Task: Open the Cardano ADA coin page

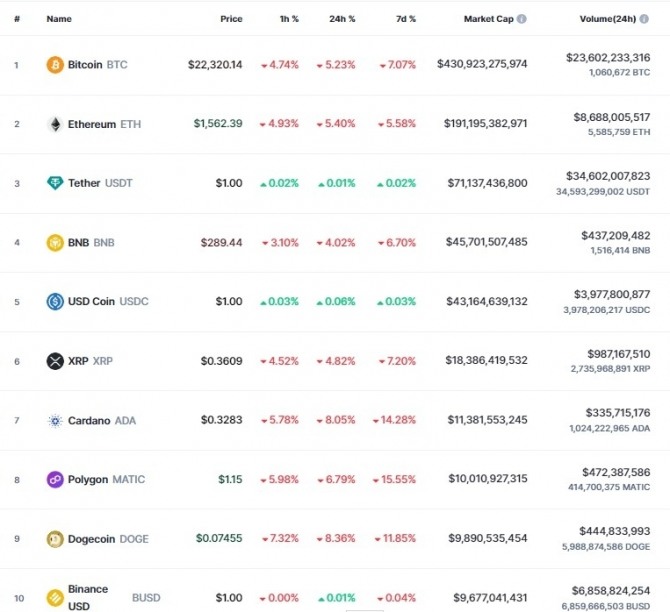Action: coord(102,421)
